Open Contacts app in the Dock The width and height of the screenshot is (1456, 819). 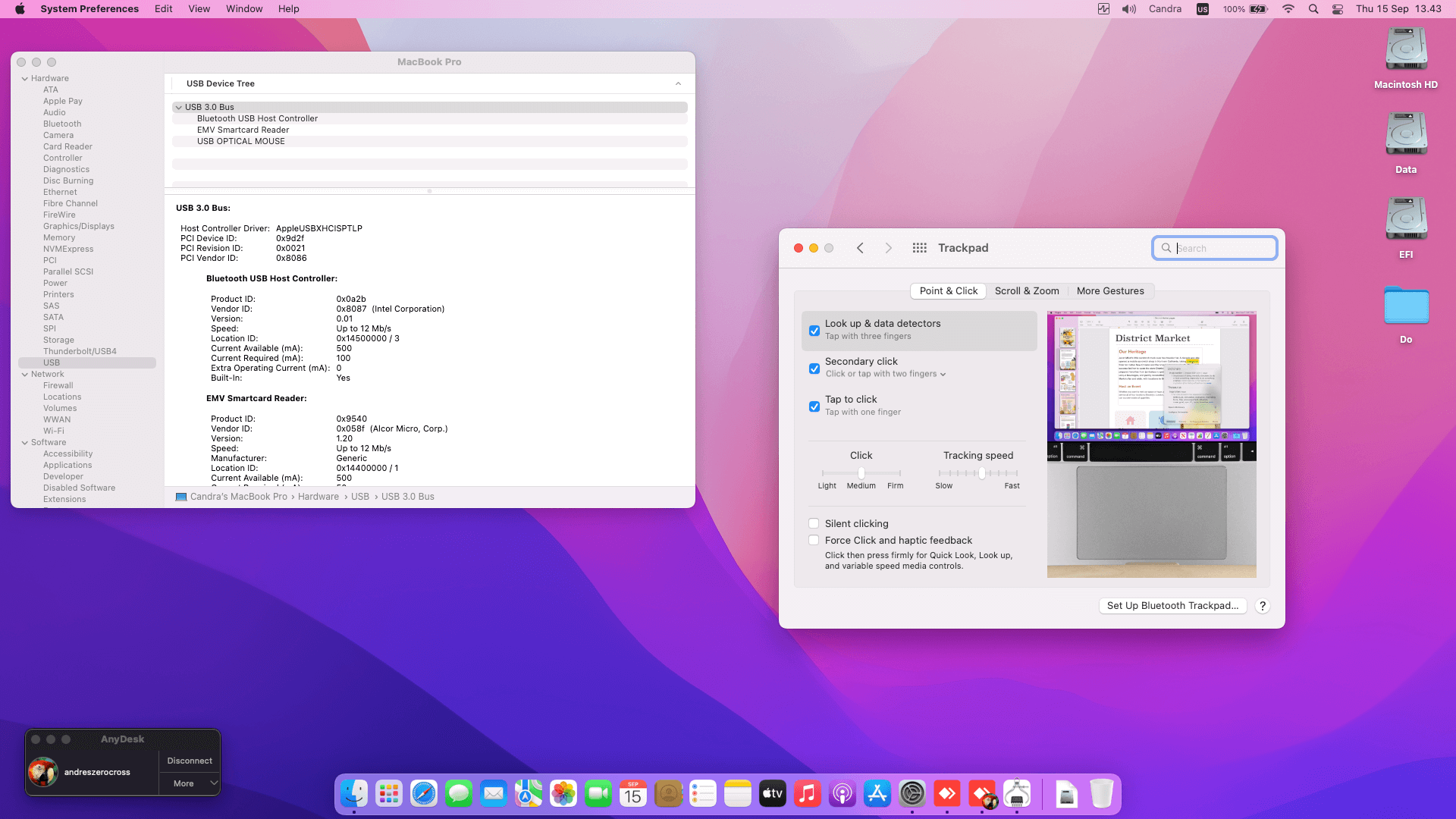pos(668,794)
